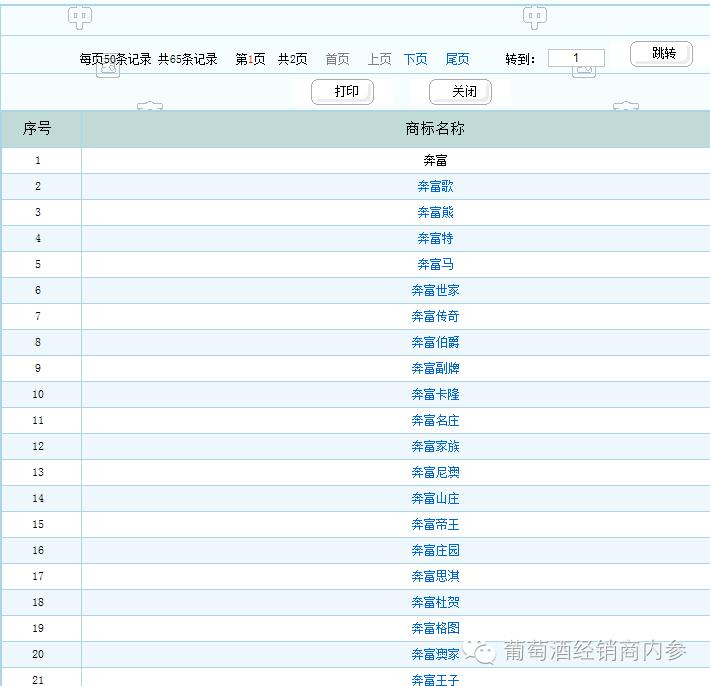Click the 序号 column header
Image resolution: width=710 pixels, height=686 pixels.
(x=37, y=129)
